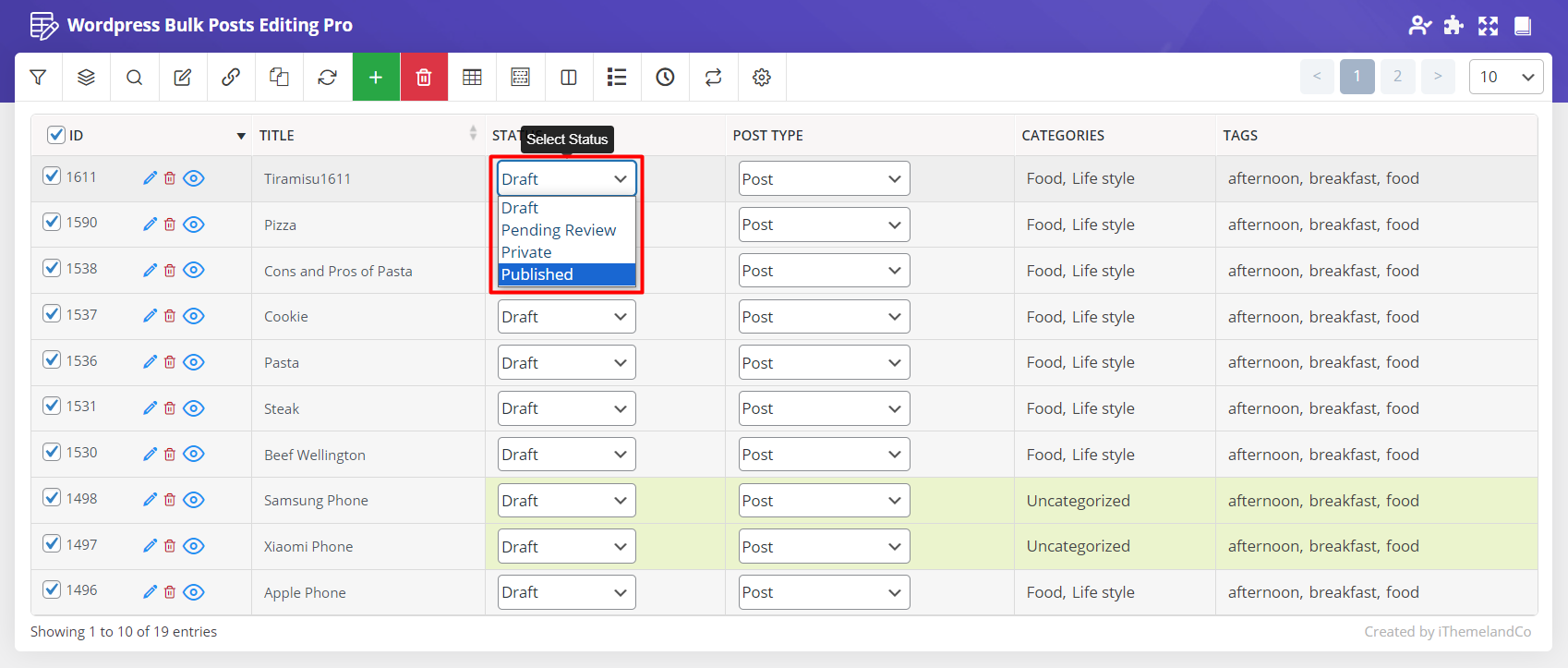The height and width of the screenshot is (668, 1568).
Task: Go to page 2 of results
Action: pos(1397,77)
